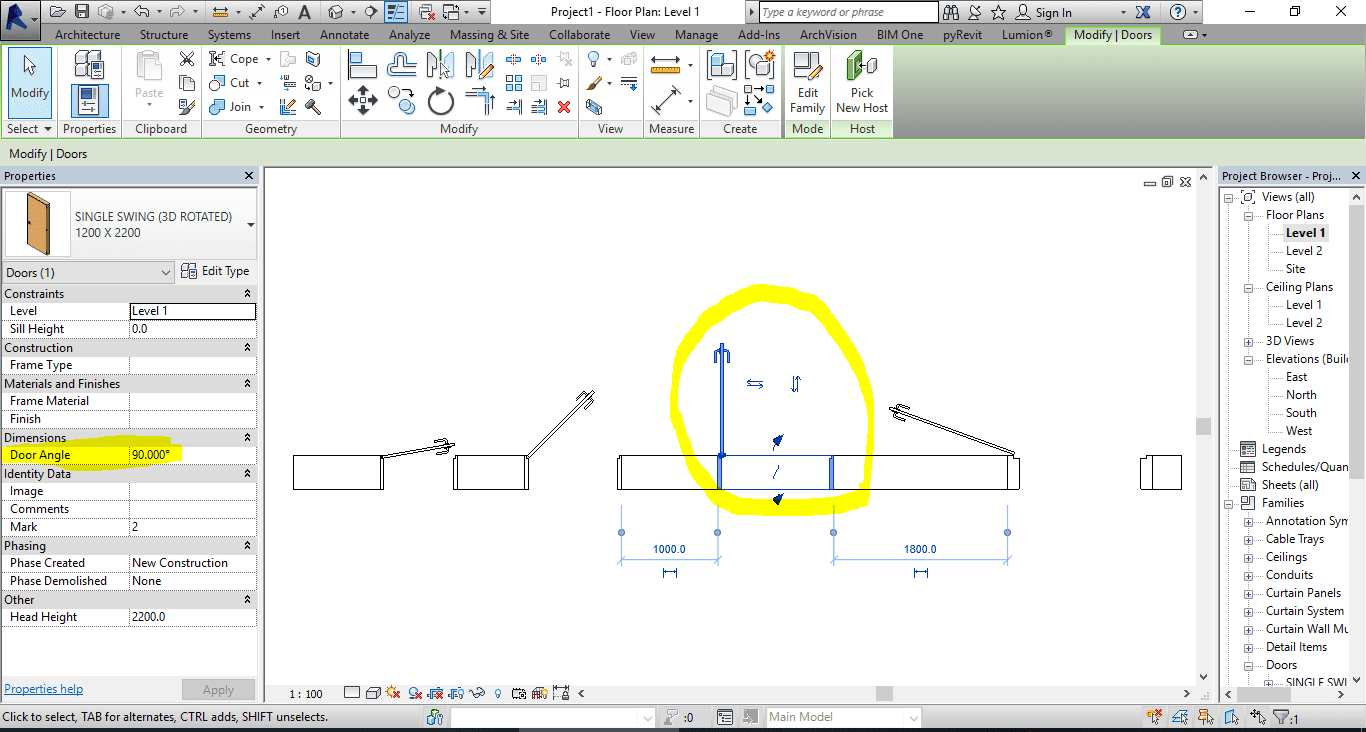Viewport: 1366px width, 732px height.
Task: Switch to the Annotate ribbon tab
Action: (344, 35)
